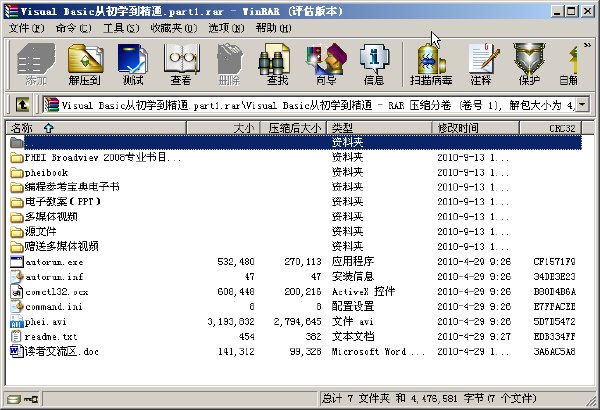The height and width of the screenshot is (410, 600).
Task: Click status bar total files text
Action: point(429,399)
